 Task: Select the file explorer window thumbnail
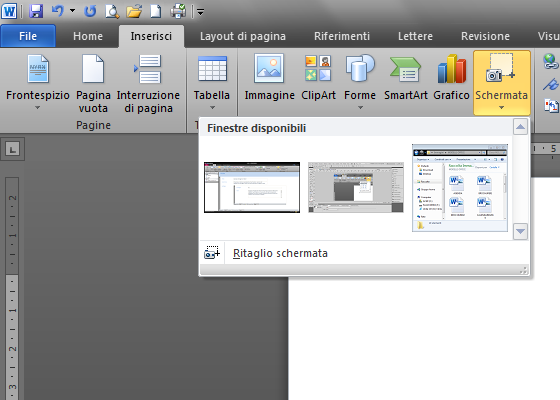click(x=460, y=188)
